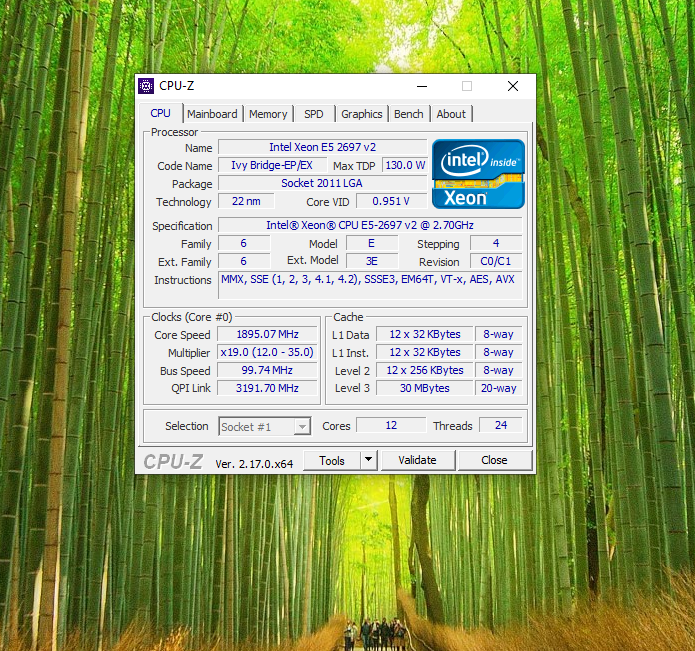Minimize the CPU-Z window
This screenshot has width=695, height=651.
pyautogui.click(x=422, y=86)
